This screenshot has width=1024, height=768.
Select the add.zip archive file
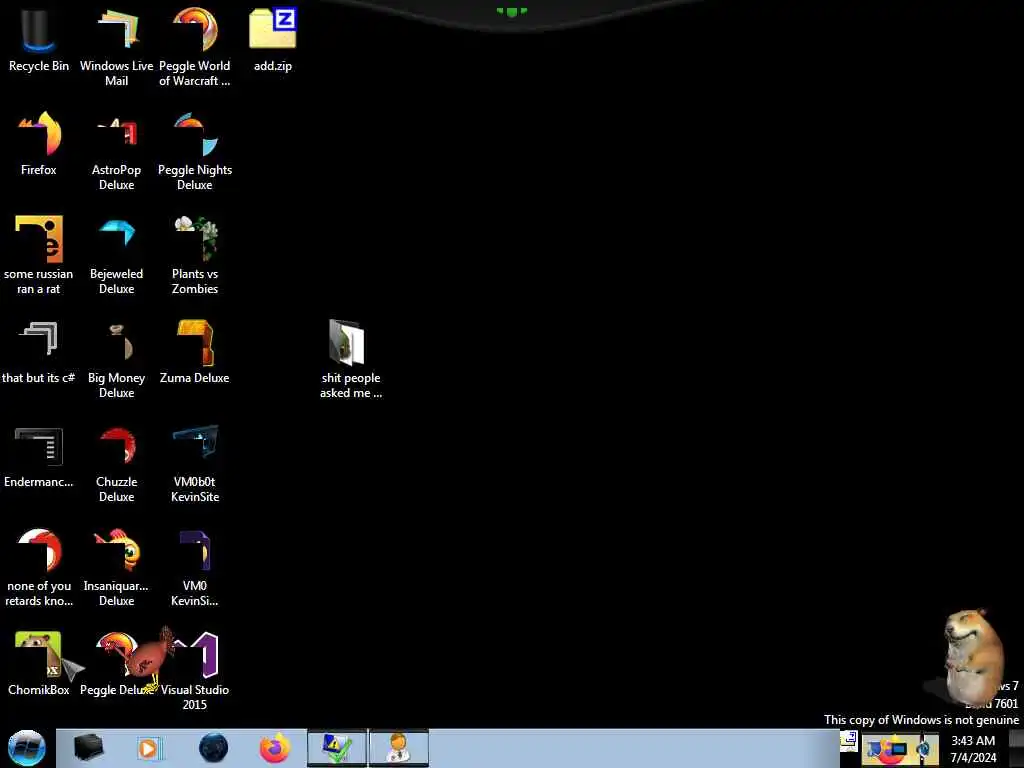click(x=272, y=39)
